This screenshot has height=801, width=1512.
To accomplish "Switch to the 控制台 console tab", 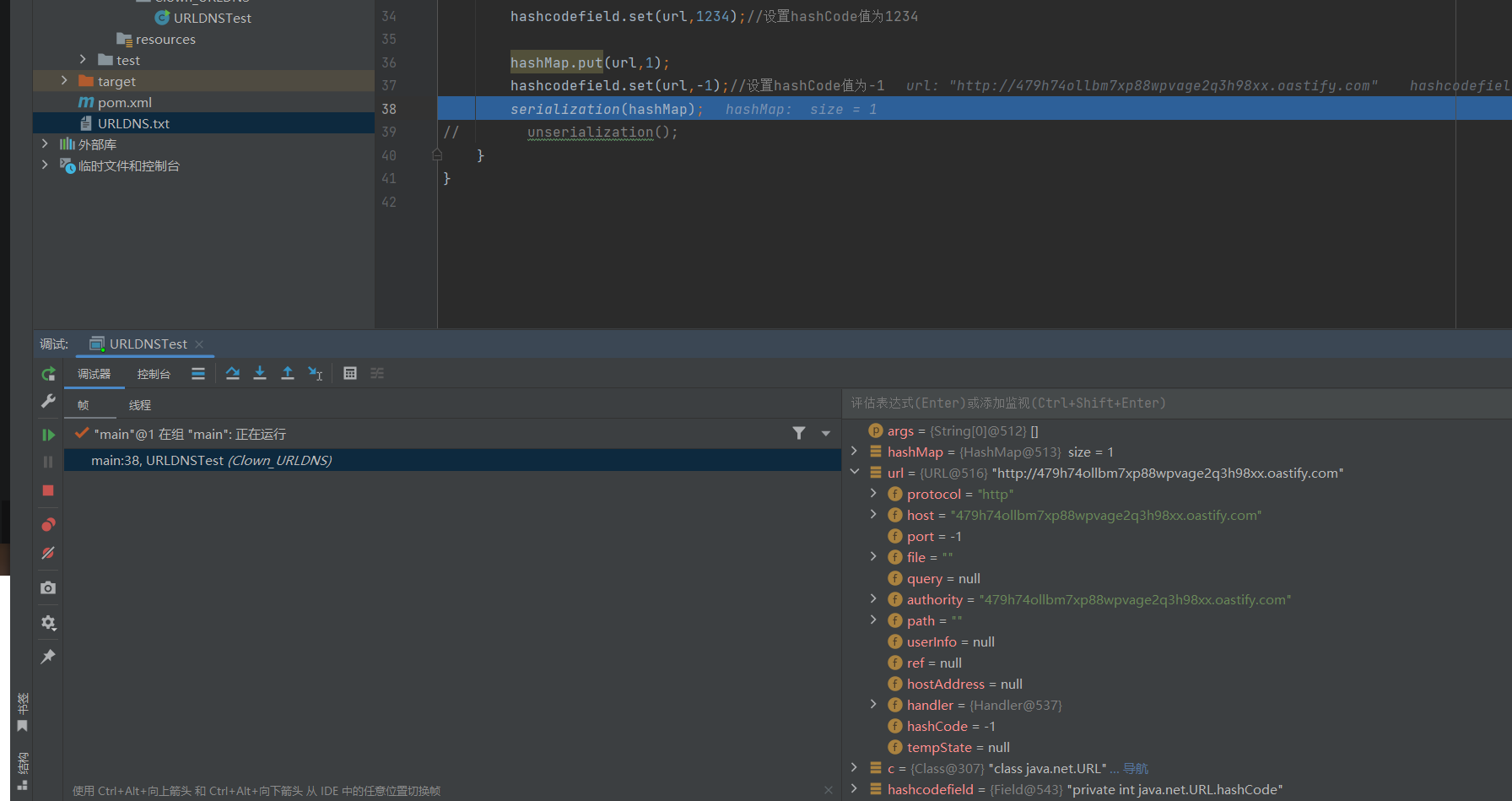I will 154,374.
